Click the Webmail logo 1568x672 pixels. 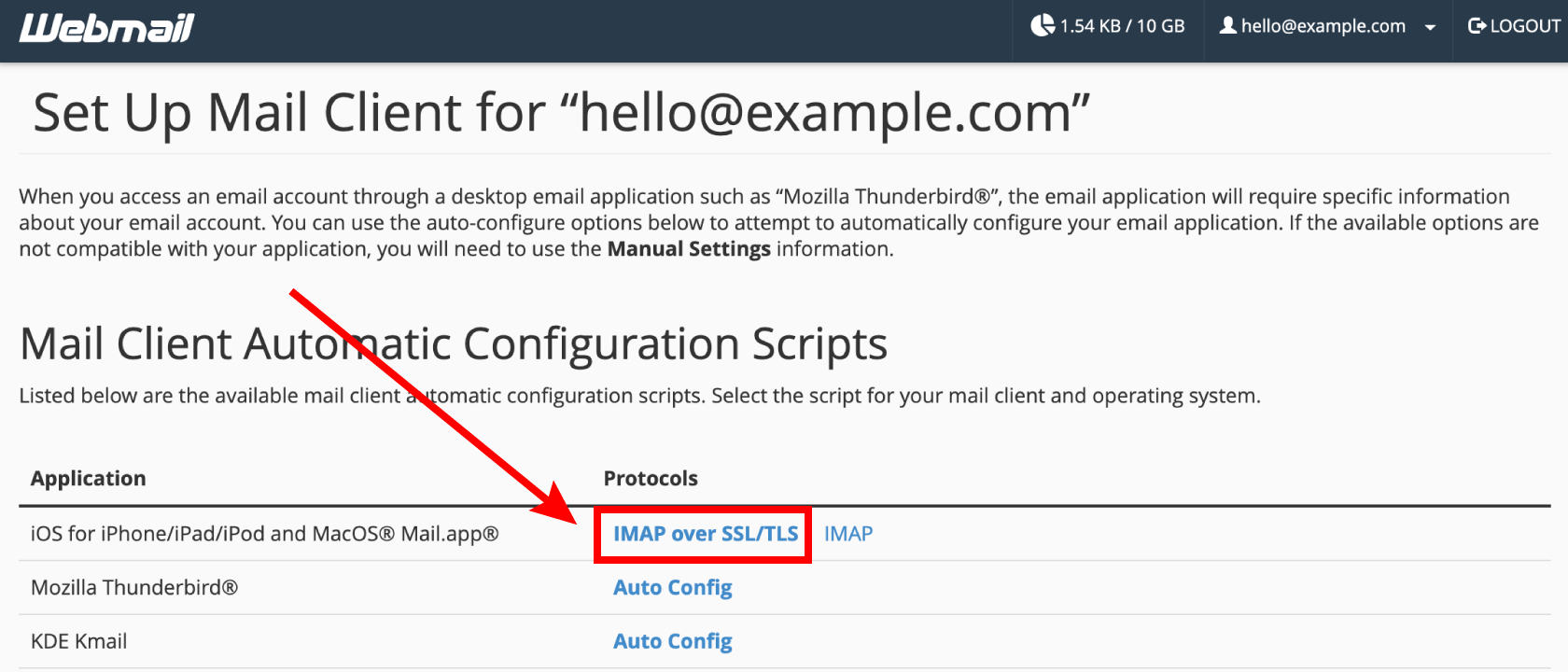(x=106, y=28)
